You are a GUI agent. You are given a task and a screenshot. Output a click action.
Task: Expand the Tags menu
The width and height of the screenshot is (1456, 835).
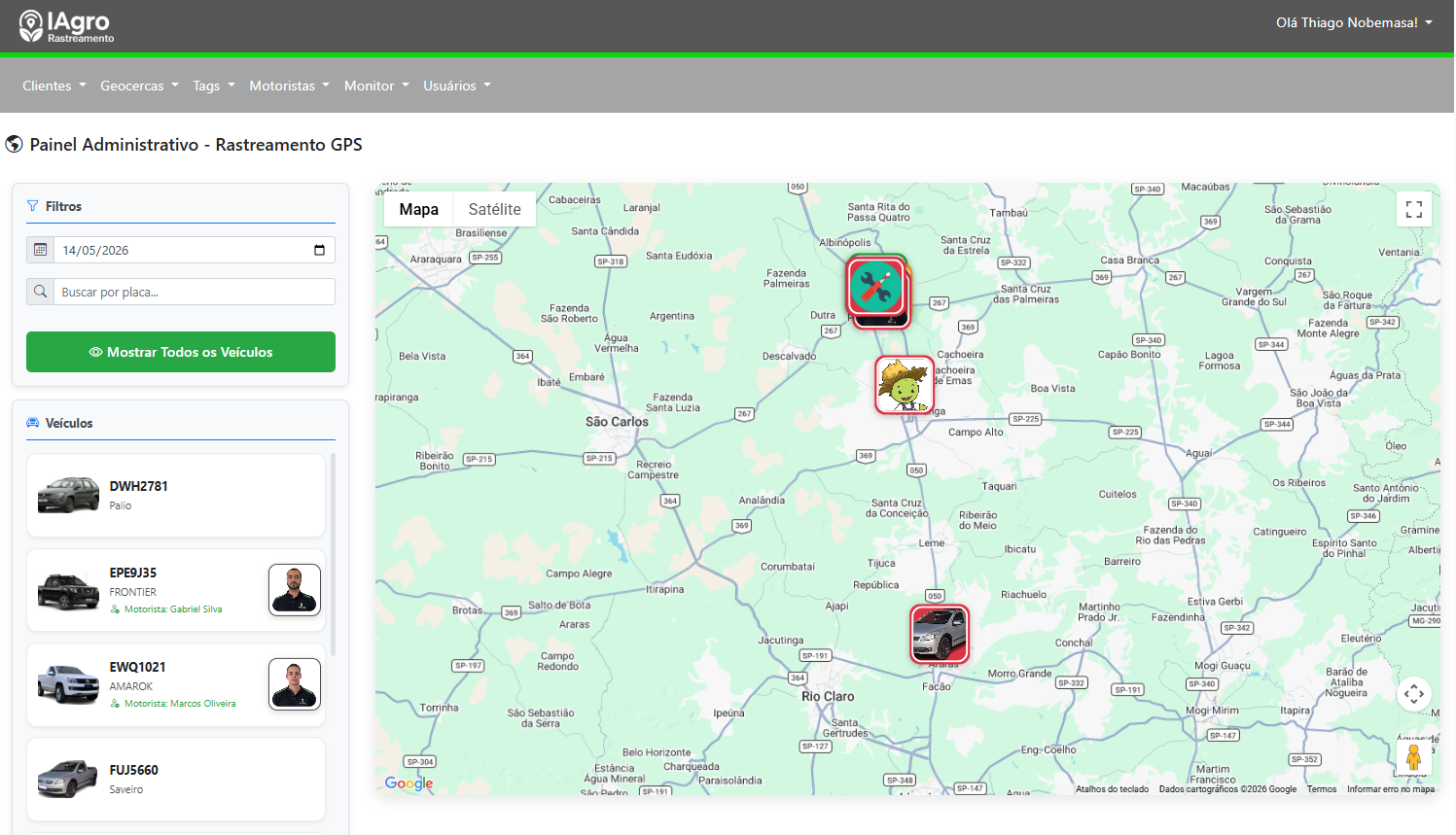tap(214, 86)
